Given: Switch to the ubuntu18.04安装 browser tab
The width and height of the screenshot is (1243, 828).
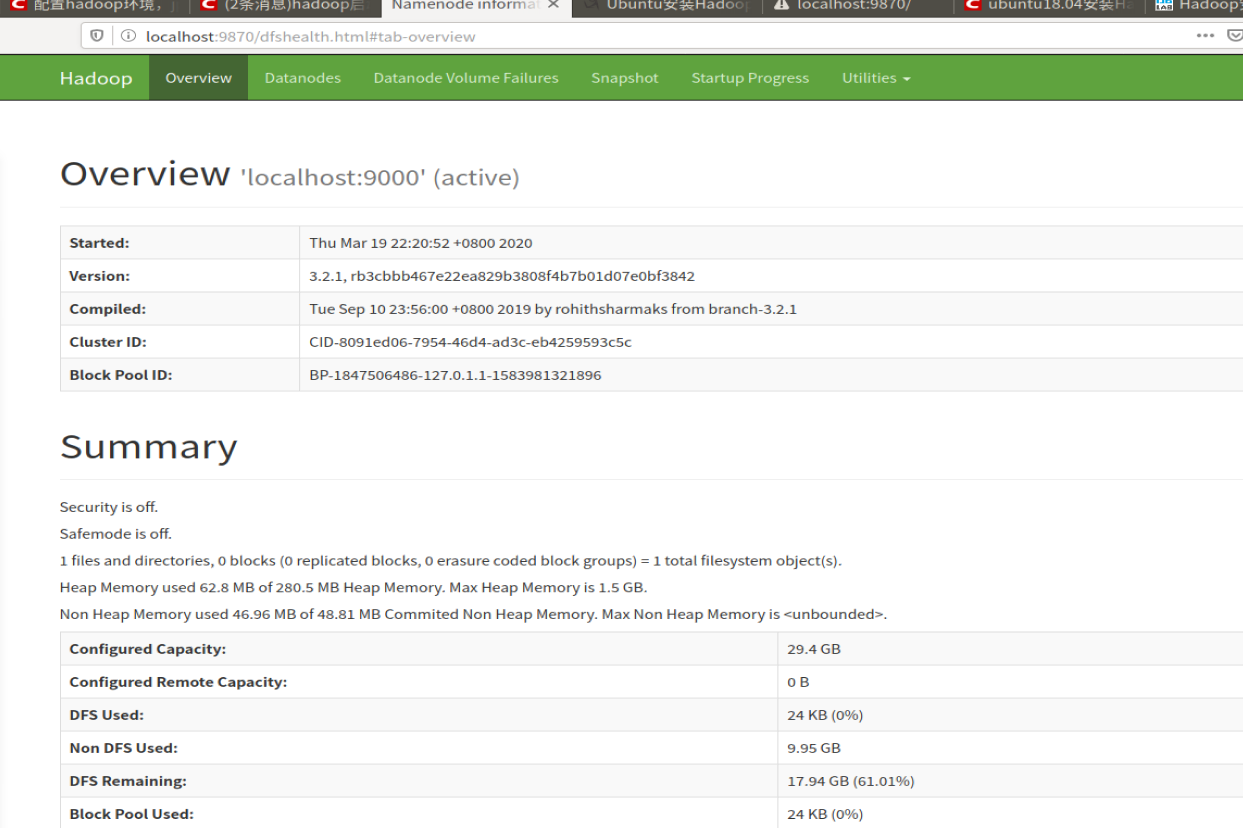Looking at the screenshot, I should (x=1049, y=6).
